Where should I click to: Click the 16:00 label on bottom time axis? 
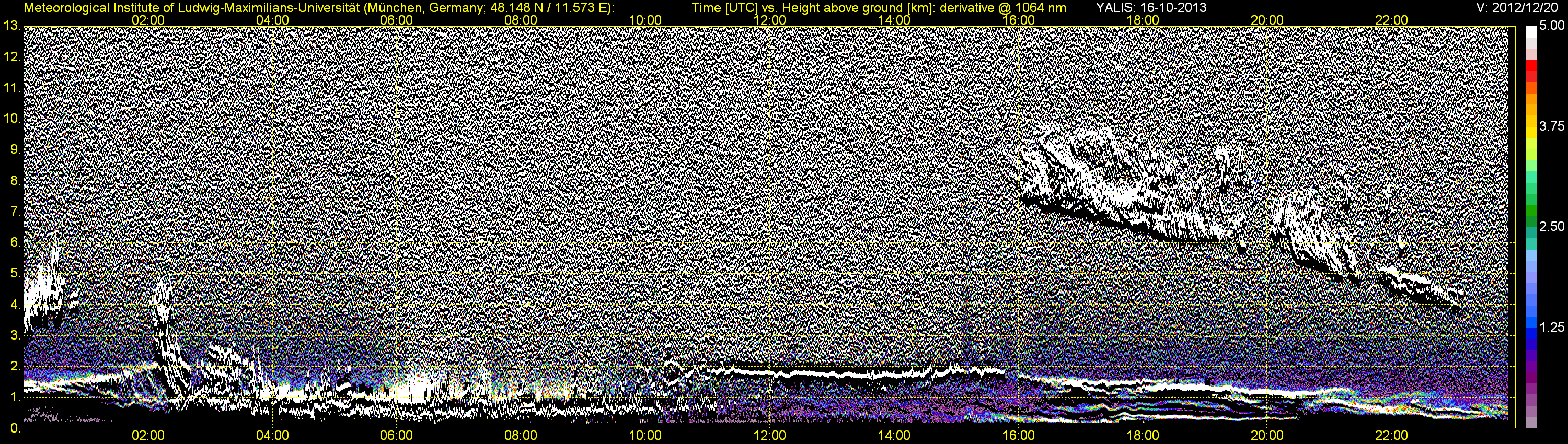click(x=1018, y=436)
